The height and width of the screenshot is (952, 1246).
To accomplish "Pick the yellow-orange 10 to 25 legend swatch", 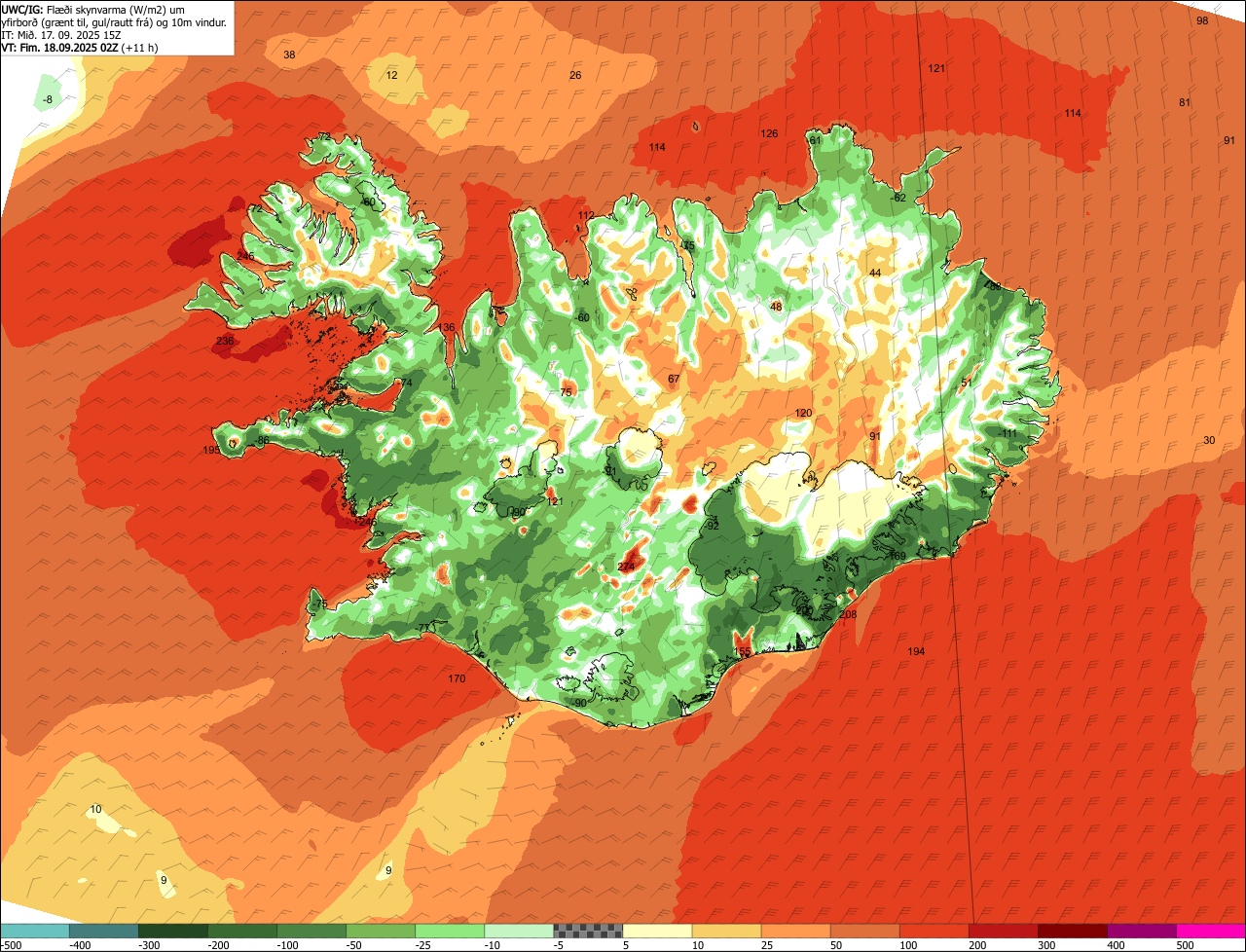I will point(725,931).
